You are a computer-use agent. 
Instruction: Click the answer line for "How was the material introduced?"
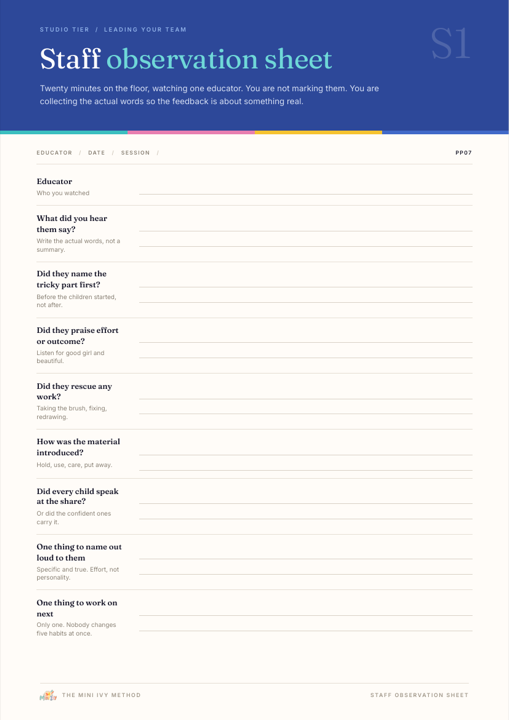click(305, 455)
